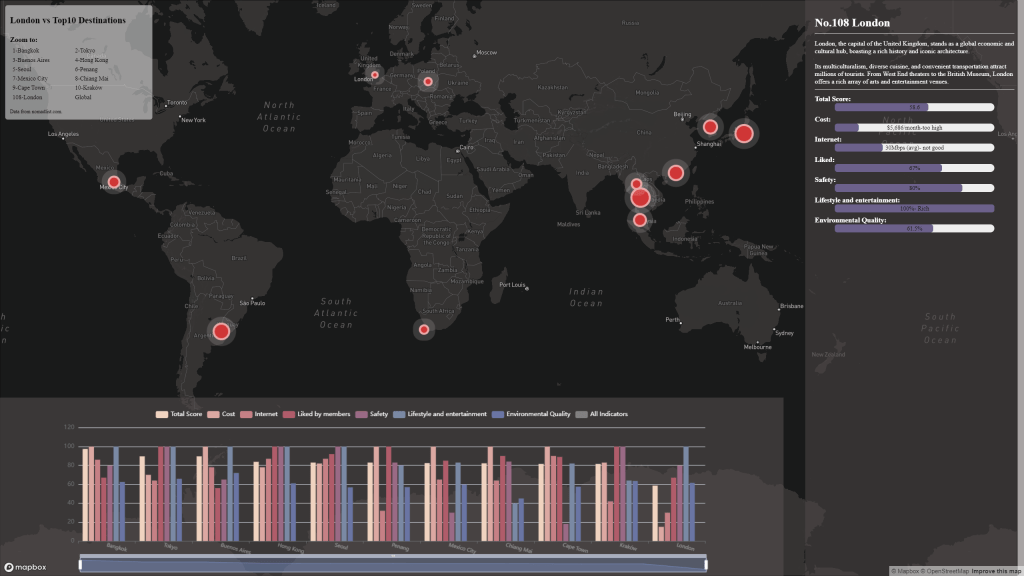Click the chart data zoom slider's left handle
The width and height of the screenshot is (1024, 576).
click(x=81, y=565)
